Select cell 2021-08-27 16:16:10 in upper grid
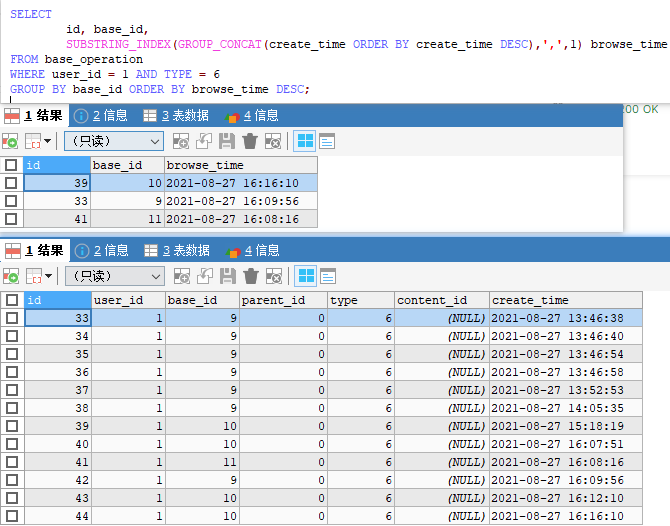 click(x=241, y=183)
